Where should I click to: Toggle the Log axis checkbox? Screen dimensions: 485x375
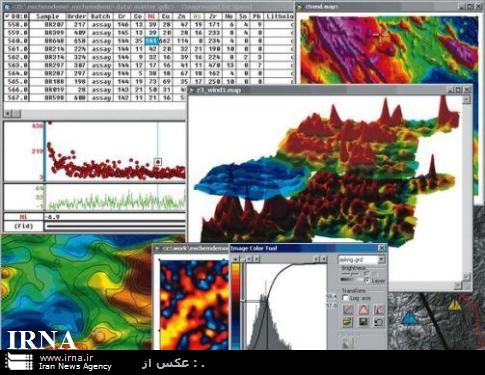[x=346, y=298]
